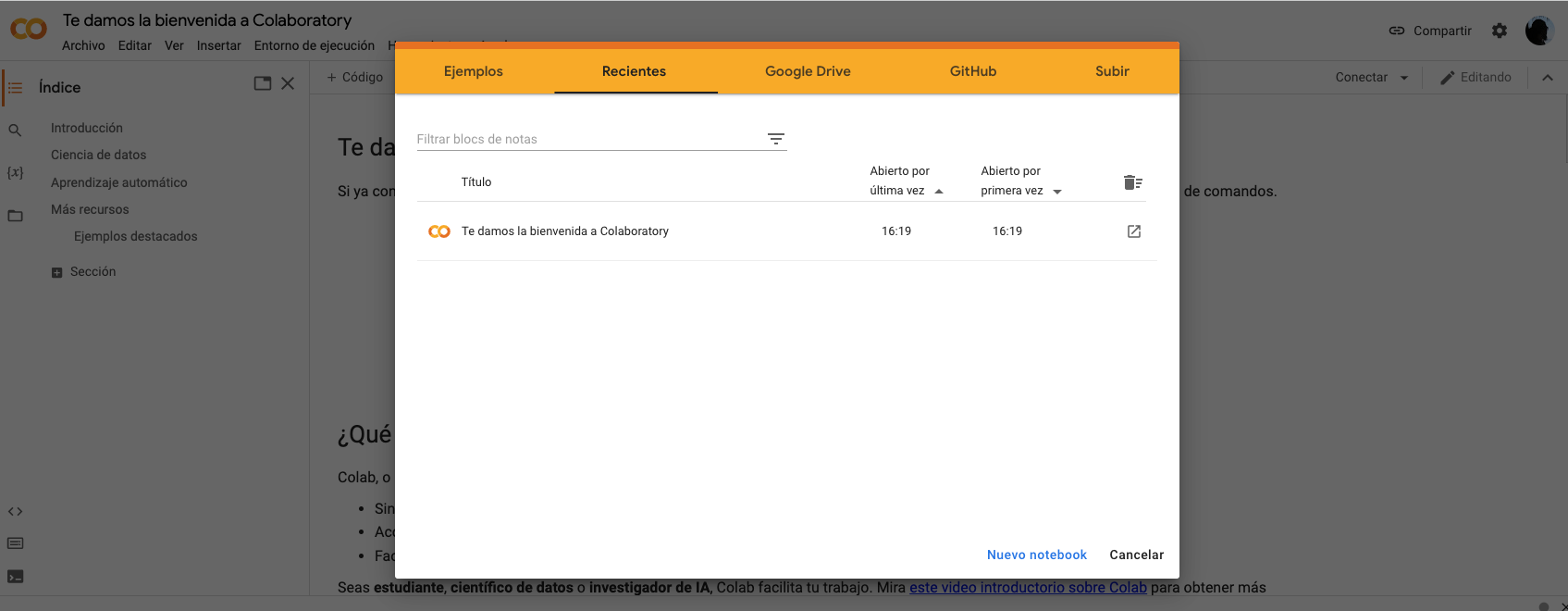
Task: Click the clear recent list trash icon
Action: [1133, 182]
